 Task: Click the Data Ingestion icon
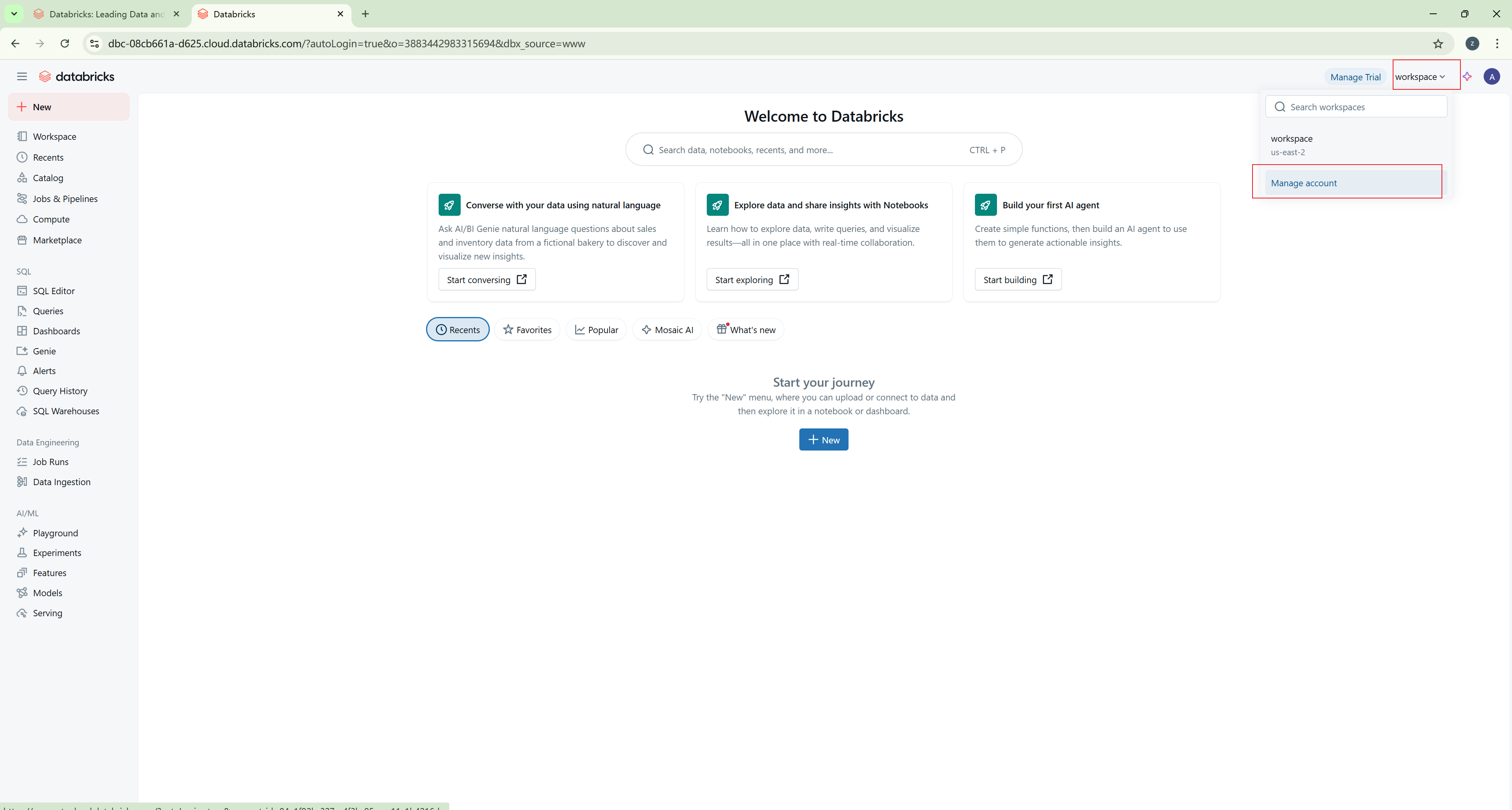point(22,482)
